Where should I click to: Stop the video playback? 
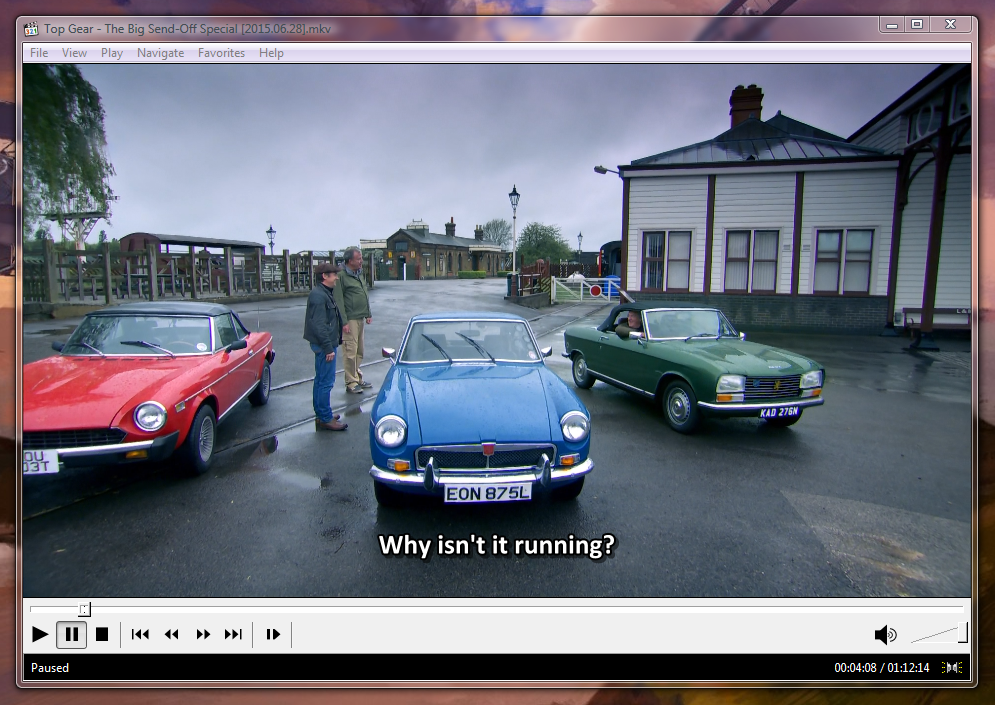(102, 634)
